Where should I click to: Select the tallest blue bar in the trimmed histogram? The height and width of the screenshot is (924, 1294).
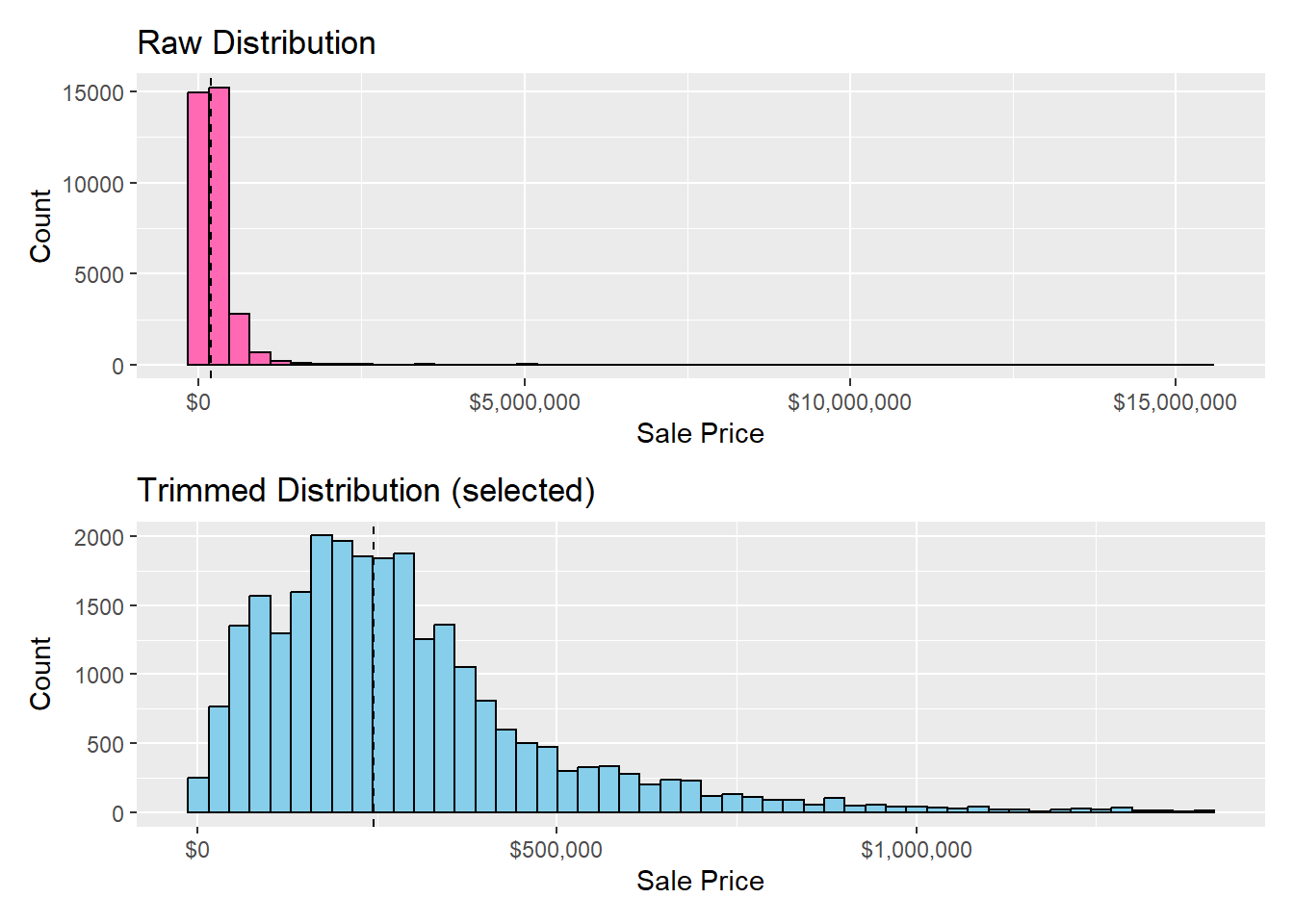click(322, 674)
